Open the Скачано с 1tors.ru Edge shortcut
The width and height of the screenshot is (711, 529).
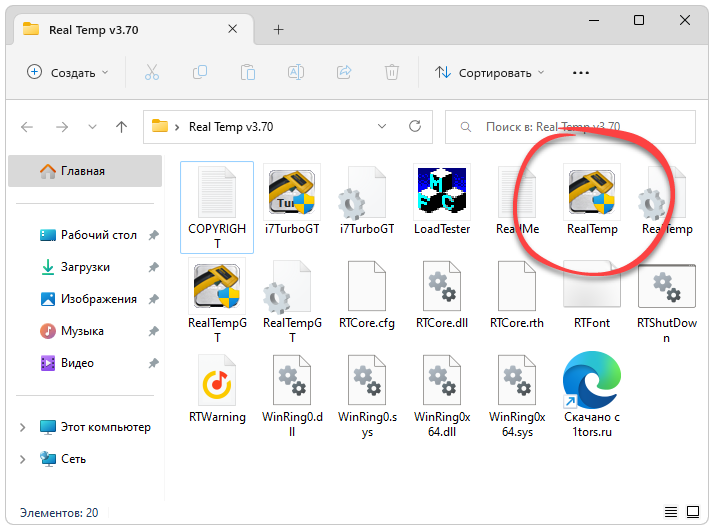[592, 394]
